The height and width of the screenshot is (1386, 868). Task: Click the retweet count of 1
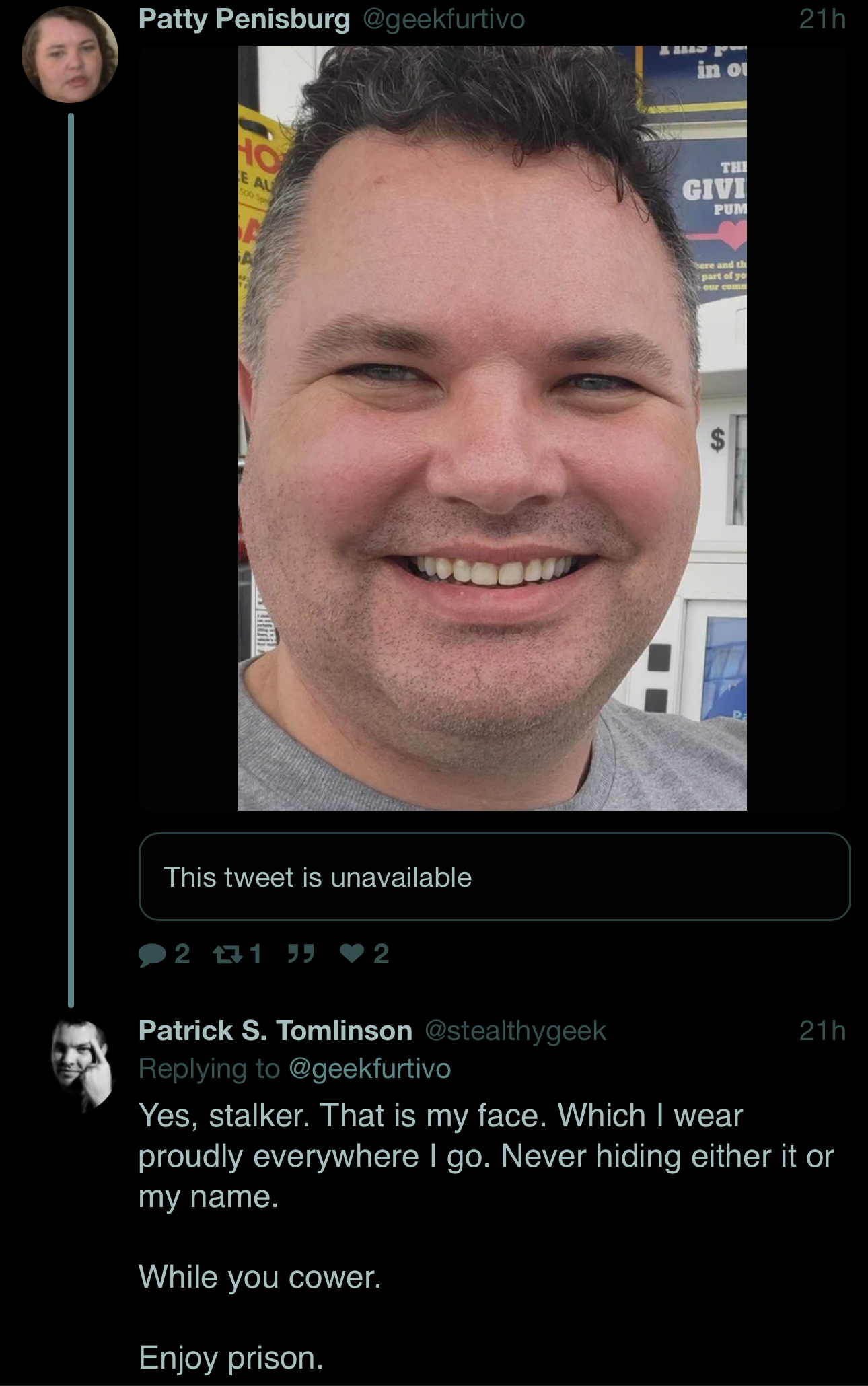click(x=255, y=954)
